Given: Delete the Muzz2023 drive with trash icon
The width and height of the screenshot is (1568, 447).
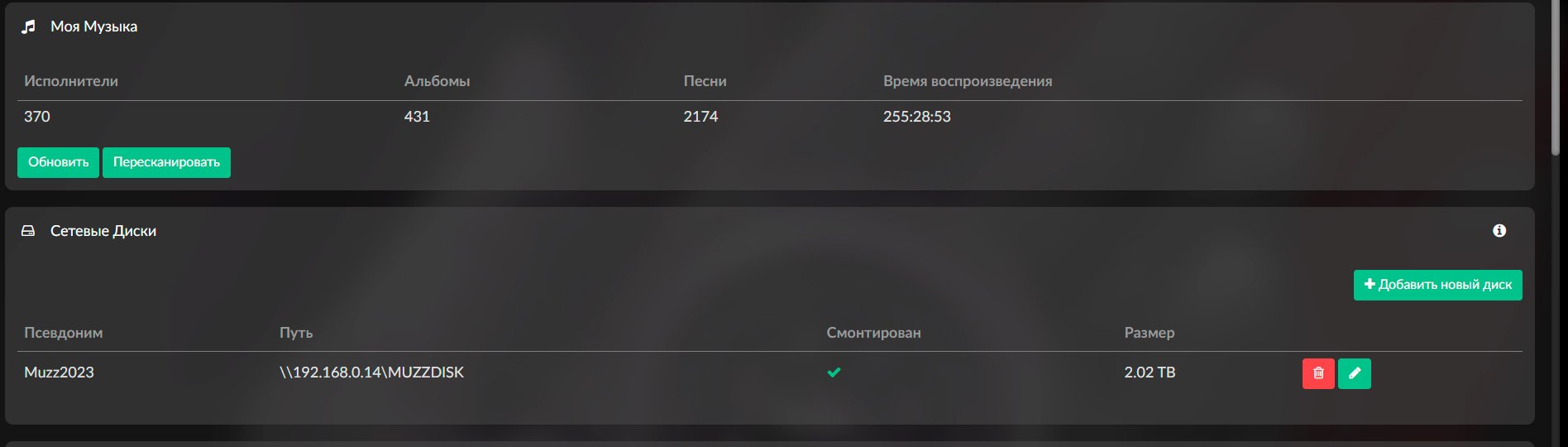Looking at the screenshot, I should point(1318,373).
